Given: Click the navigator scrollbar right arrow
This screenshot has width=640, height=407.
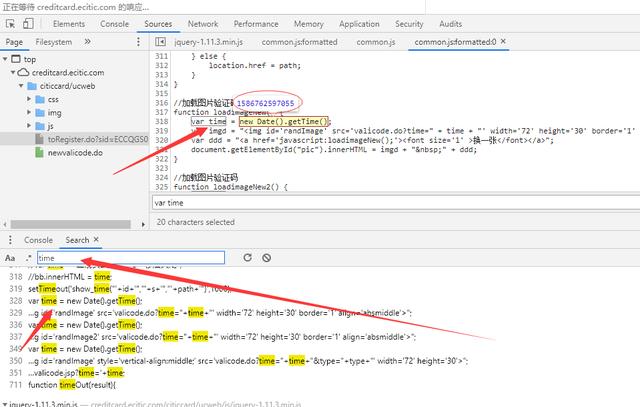Looking at the screenshot, I should [143, 224].
